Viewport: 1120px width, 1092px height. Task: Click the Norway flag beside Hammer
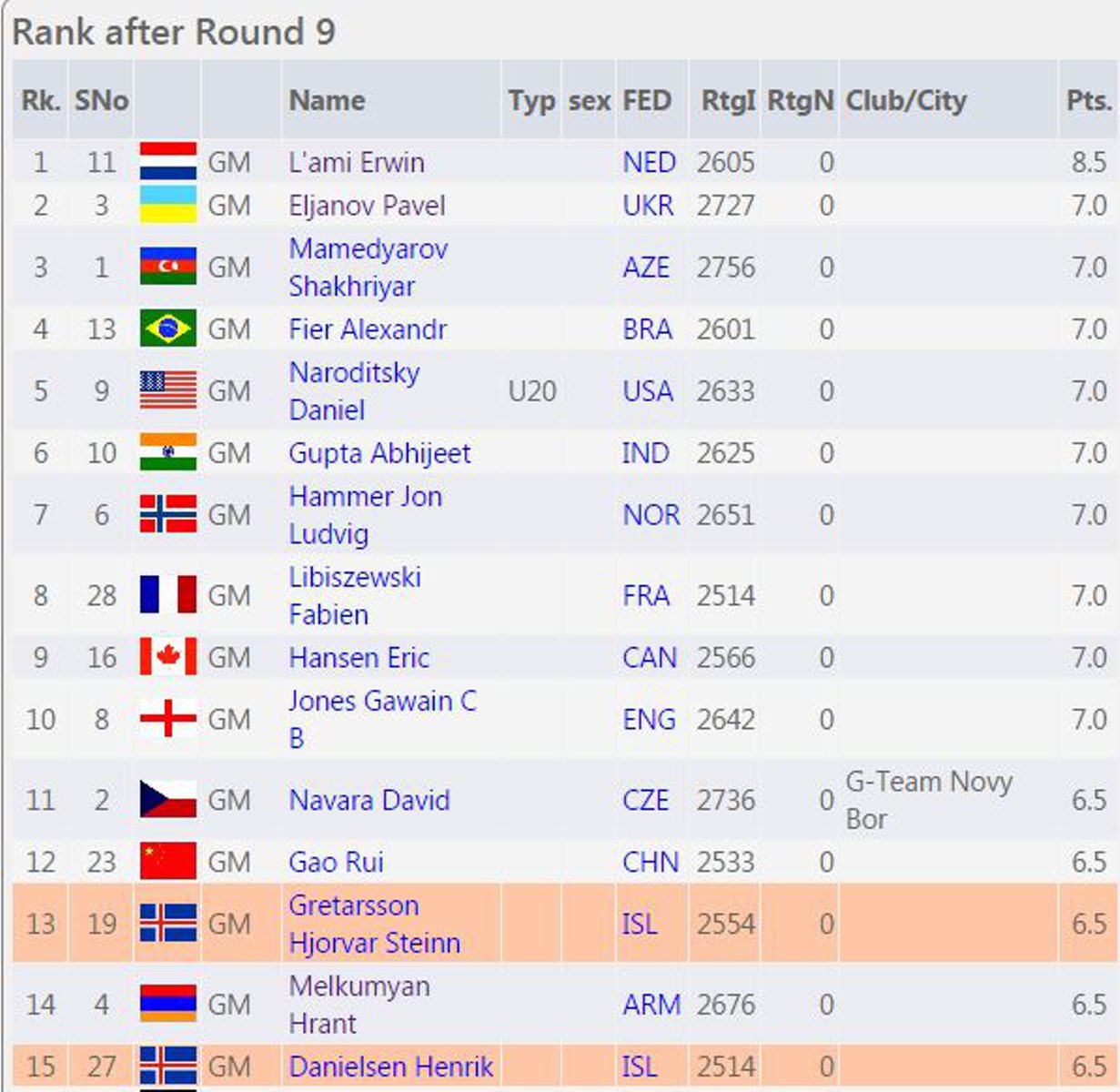[168, 514]
